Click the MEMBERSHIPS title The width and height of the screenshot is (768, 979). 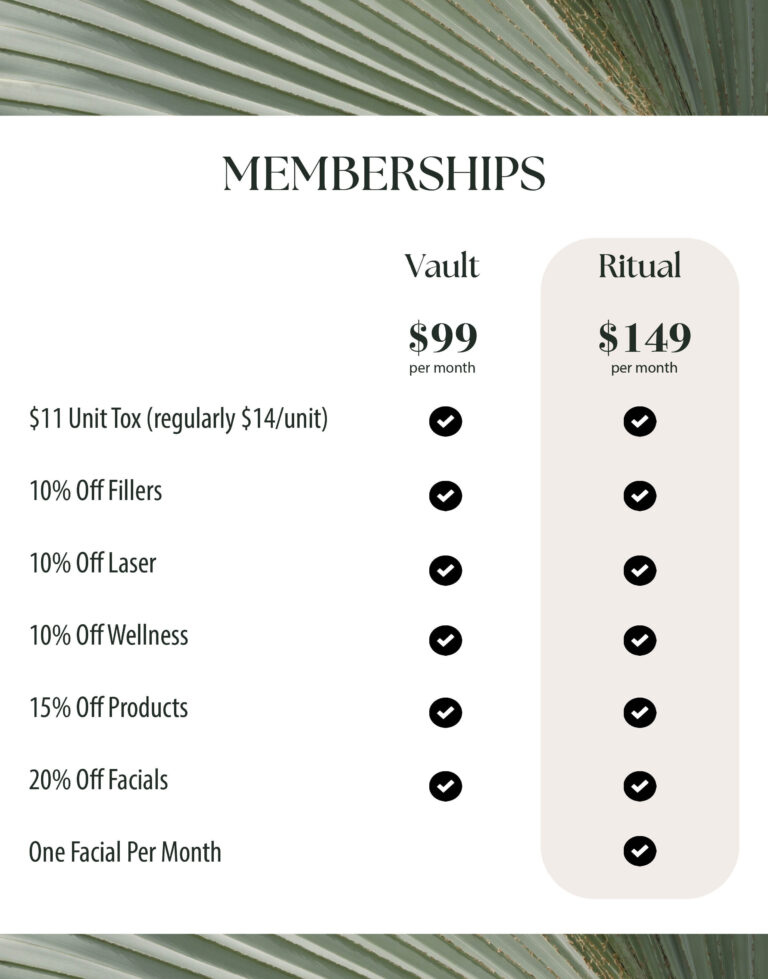tap(384, 173)
